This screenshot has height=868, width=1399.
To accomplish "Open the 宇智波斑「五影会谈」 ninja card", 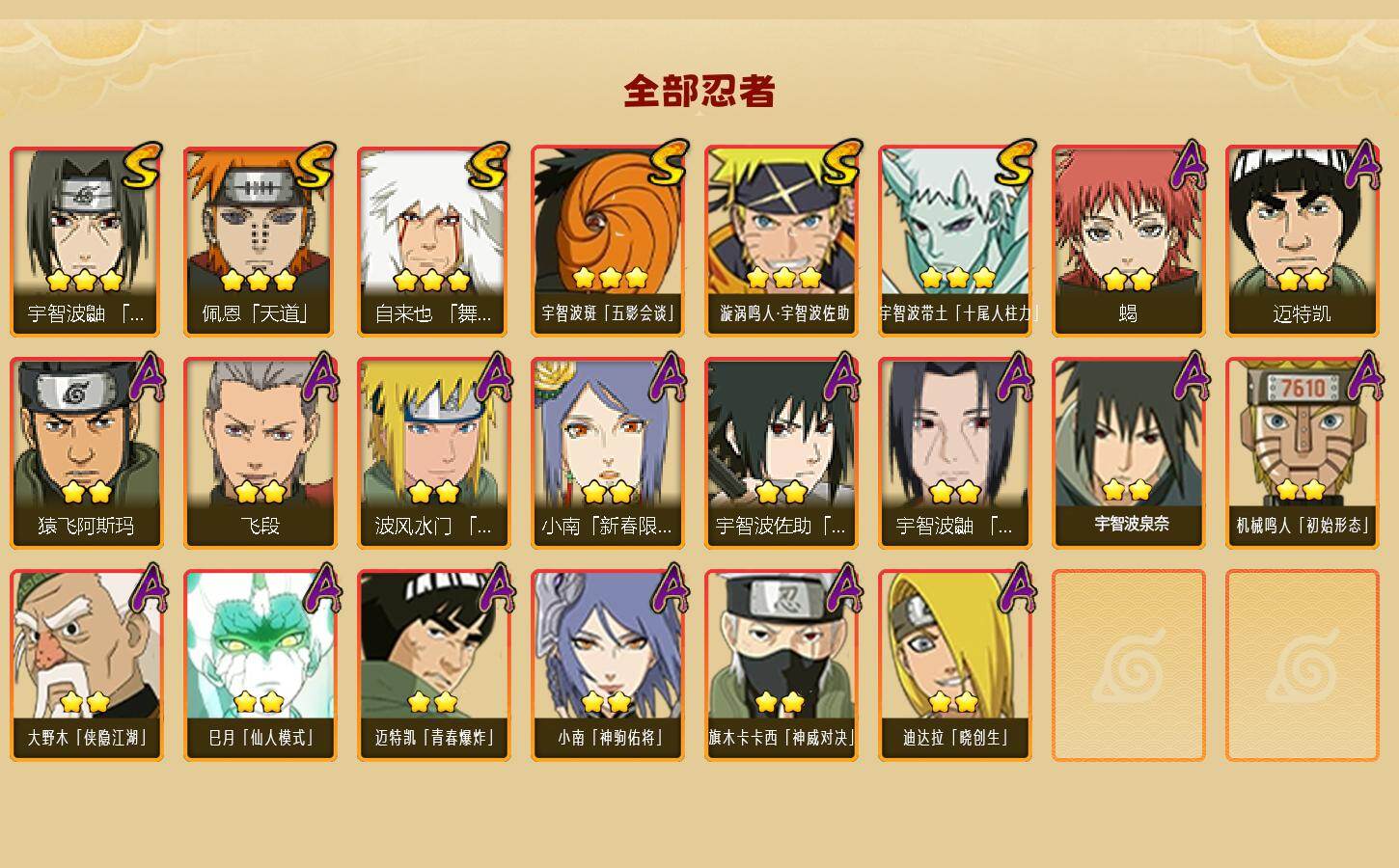I will click(608, 241).
